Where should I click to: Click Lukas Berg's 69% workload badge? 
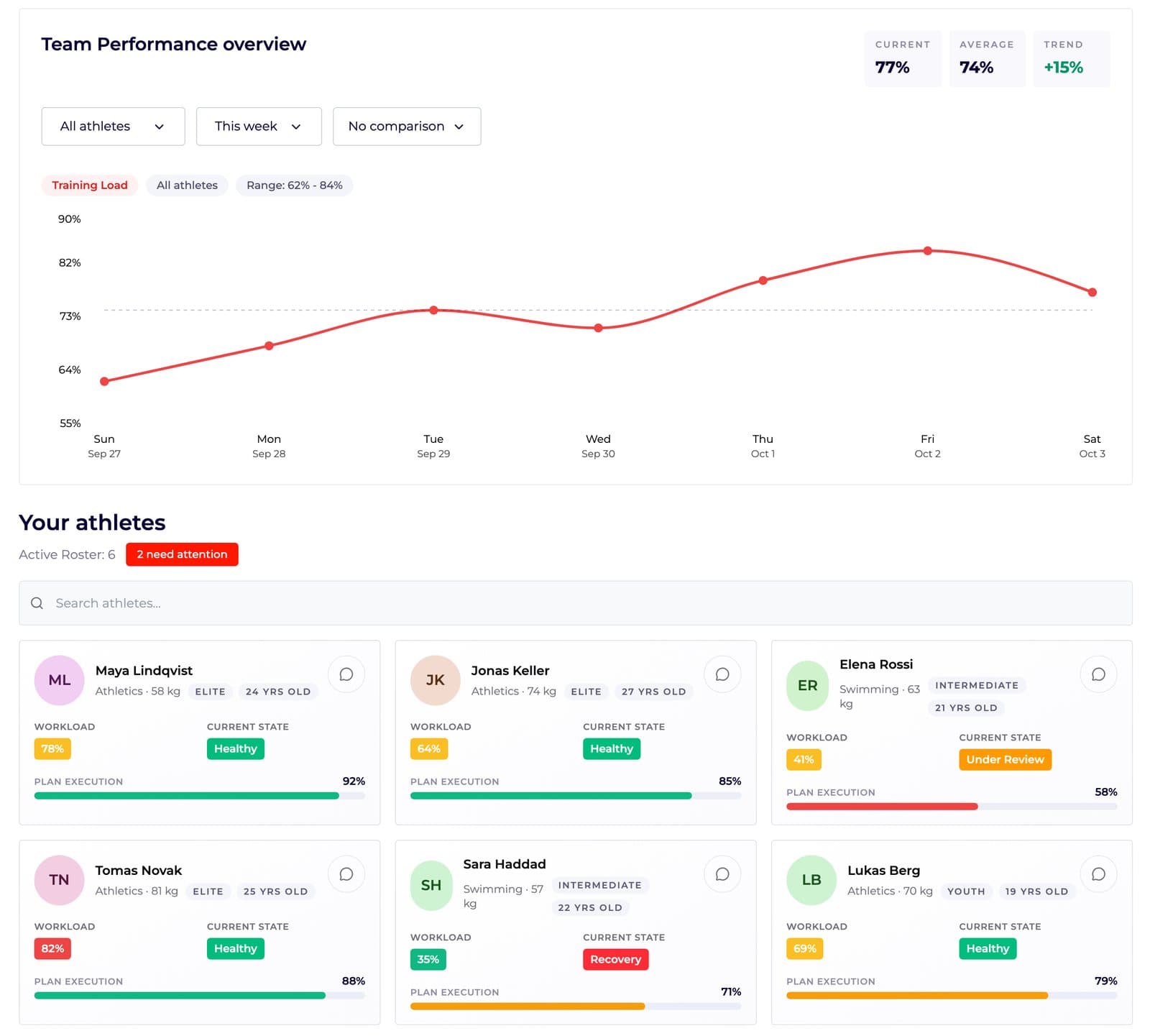pos(804,949)
